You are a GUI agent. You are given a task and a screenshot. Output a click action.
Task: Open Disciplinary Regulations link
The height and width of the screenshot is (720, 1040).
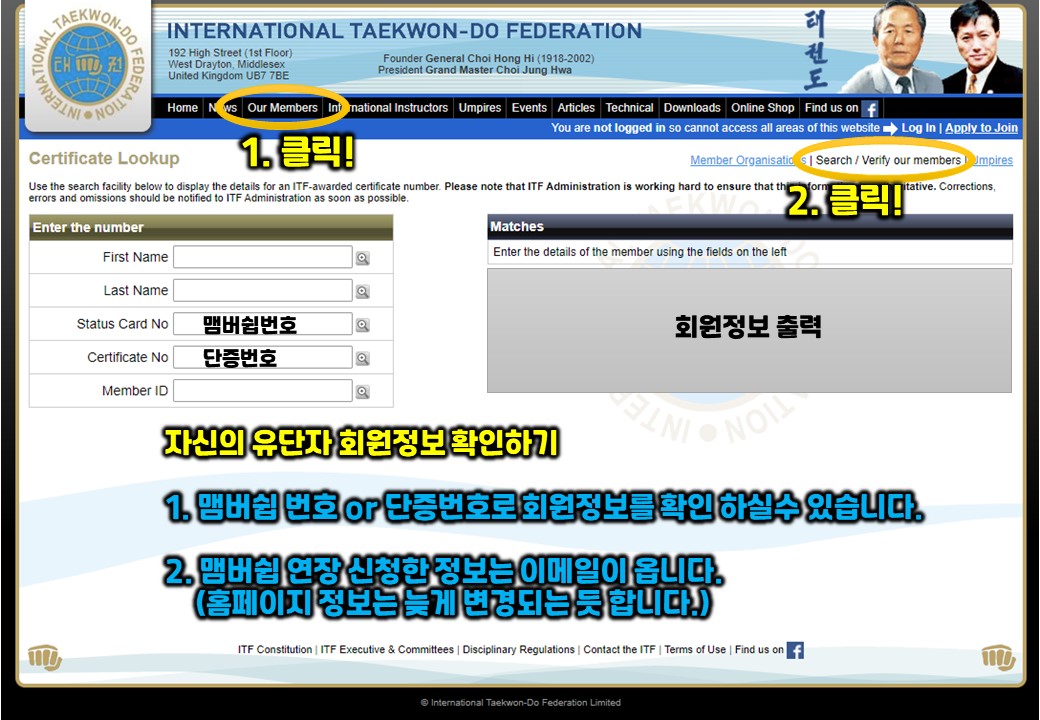(x=519, y=650)
